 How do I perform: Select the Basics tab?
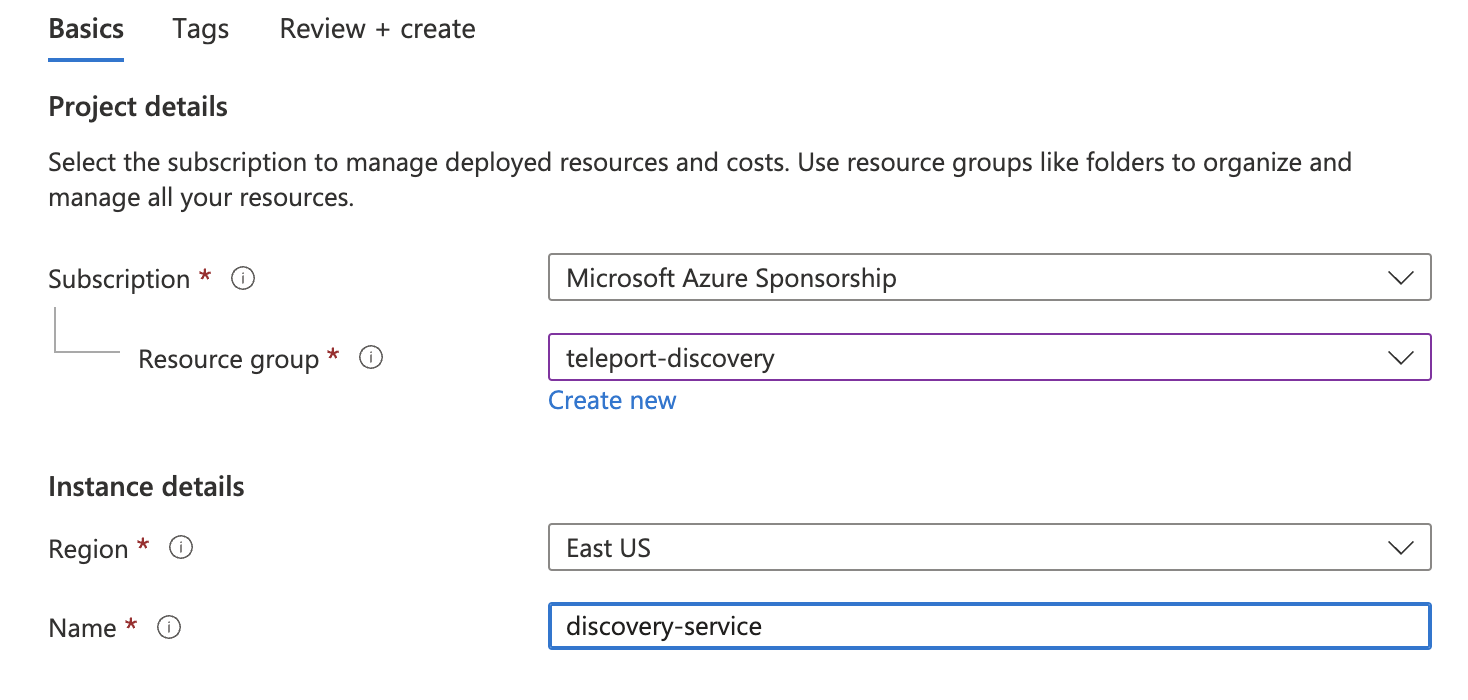click(x=86, y=30)
